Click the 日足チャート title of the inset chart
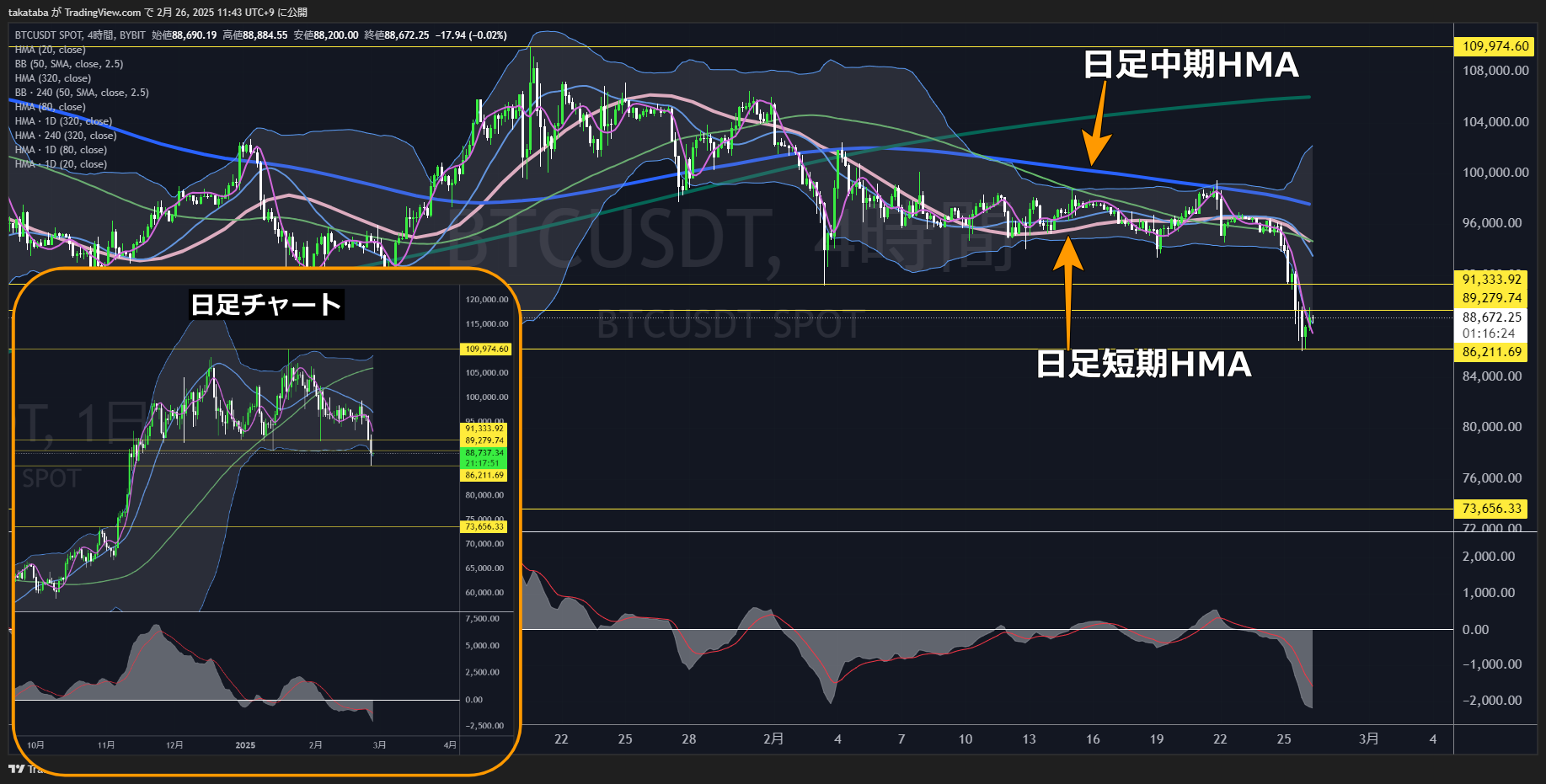Screen dimensions: 1546x784 pos(266,304)
